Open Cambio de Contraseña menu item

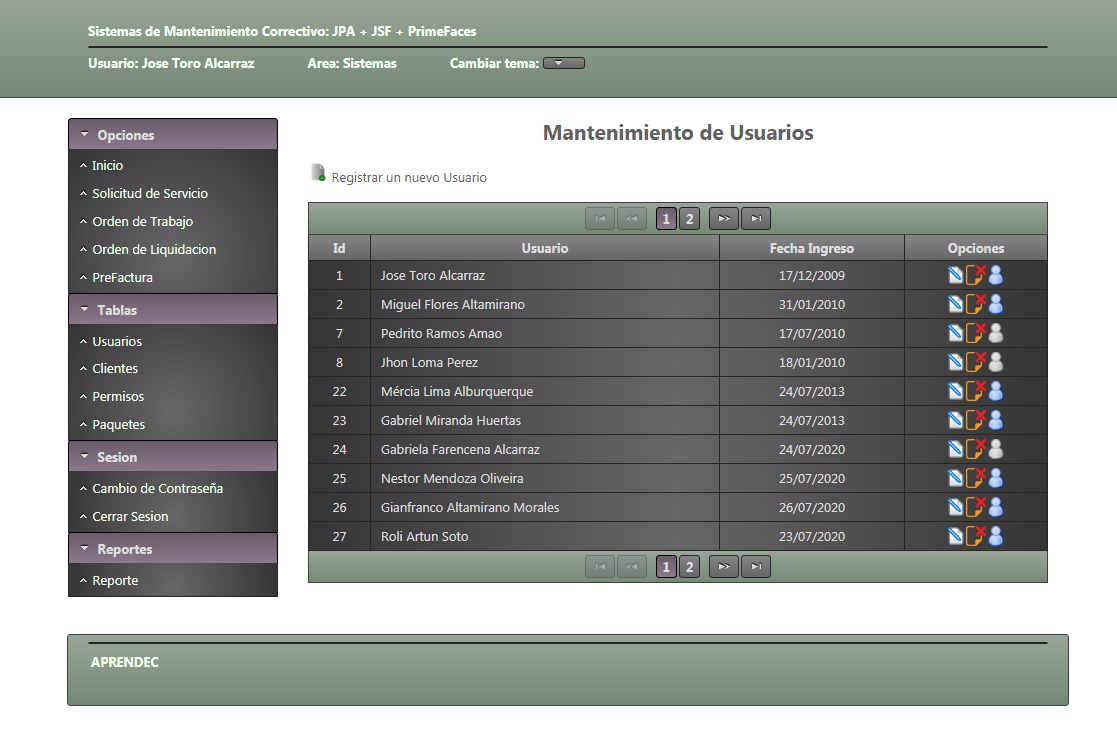[x=157, y=488]
